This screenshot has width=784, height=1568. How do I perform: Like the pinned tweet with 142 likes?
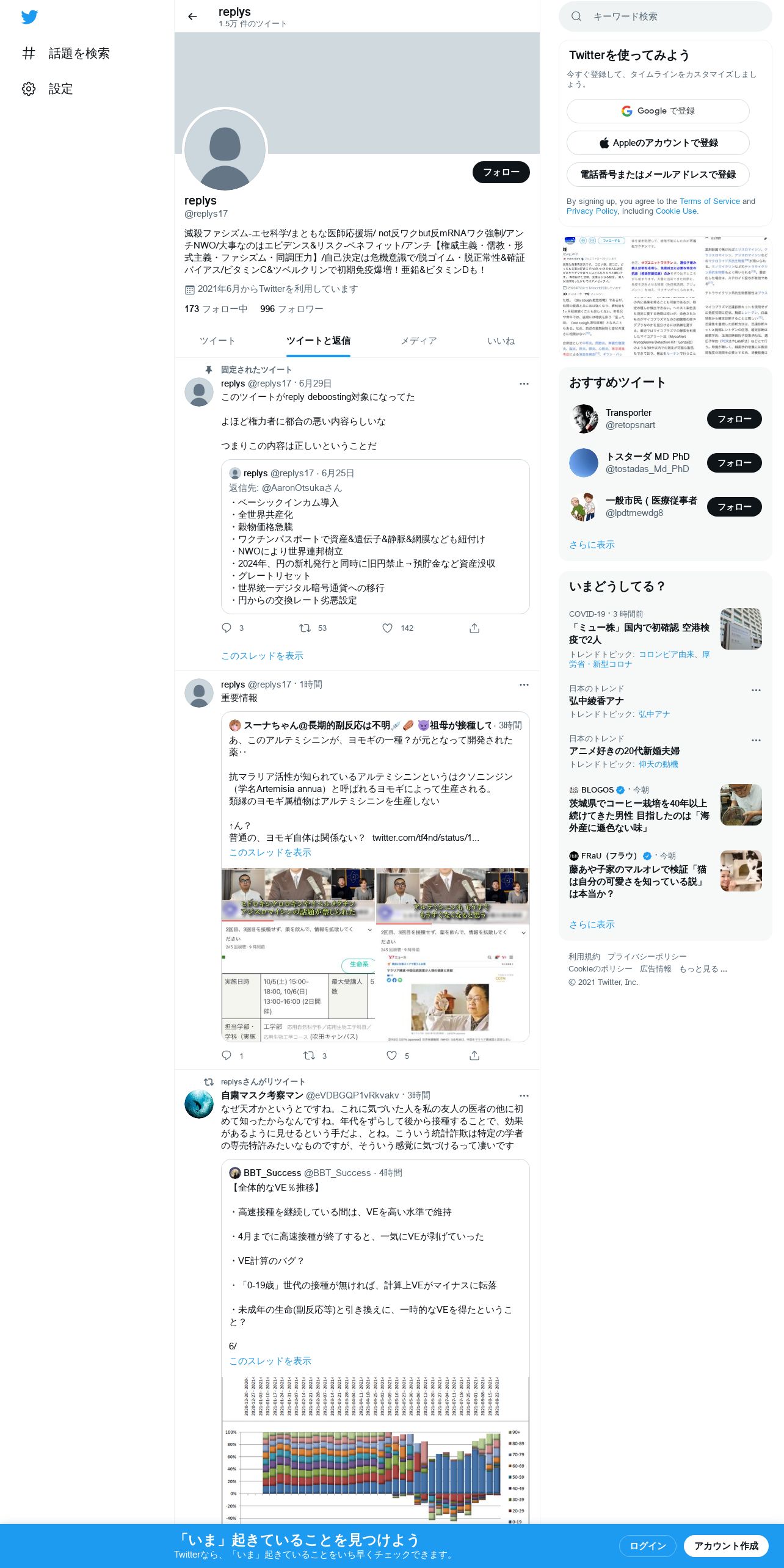(387, 628)
